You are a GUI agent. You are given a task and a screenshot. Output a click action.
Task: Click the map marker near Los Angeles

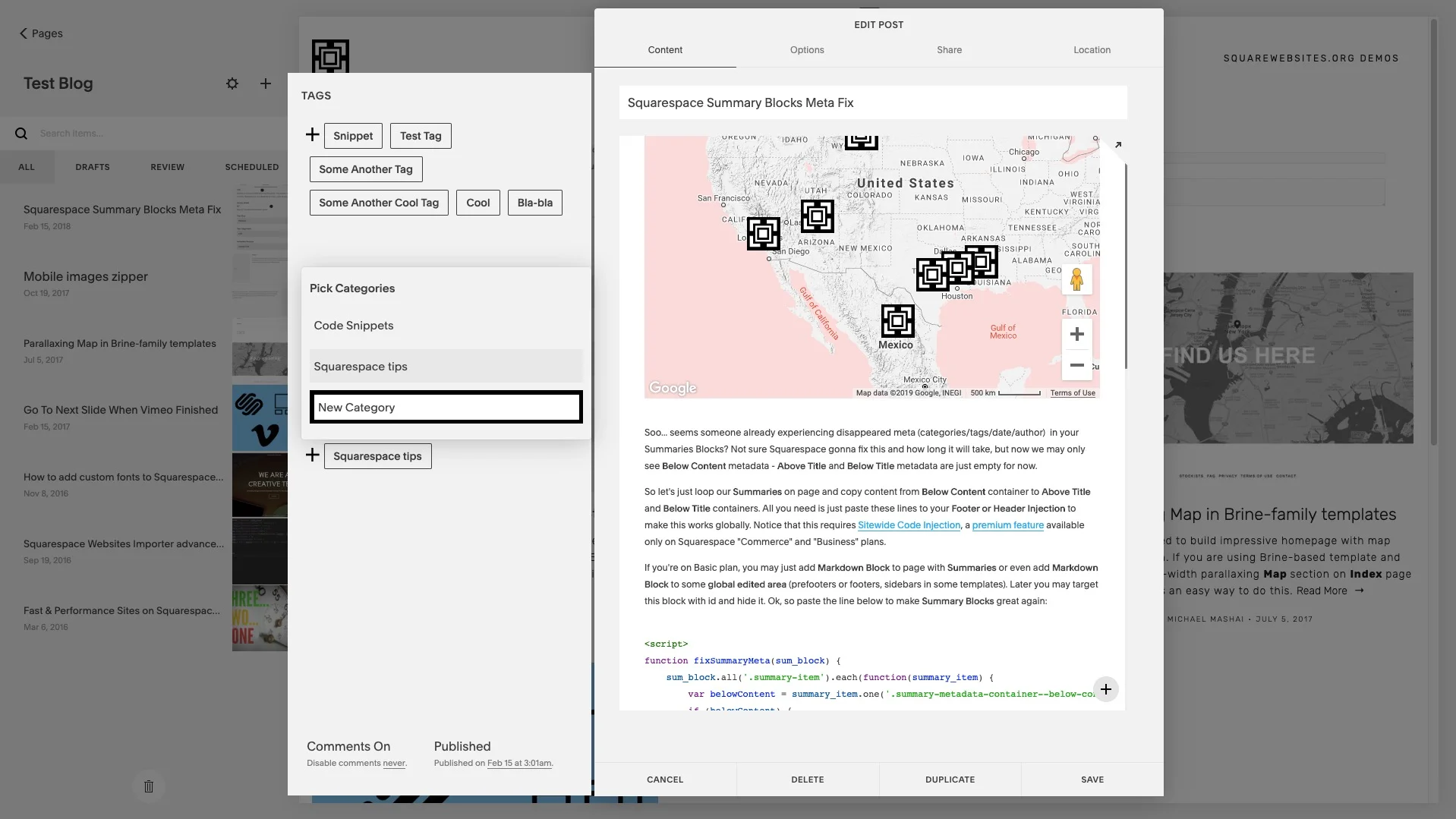[x=763, y=234]
